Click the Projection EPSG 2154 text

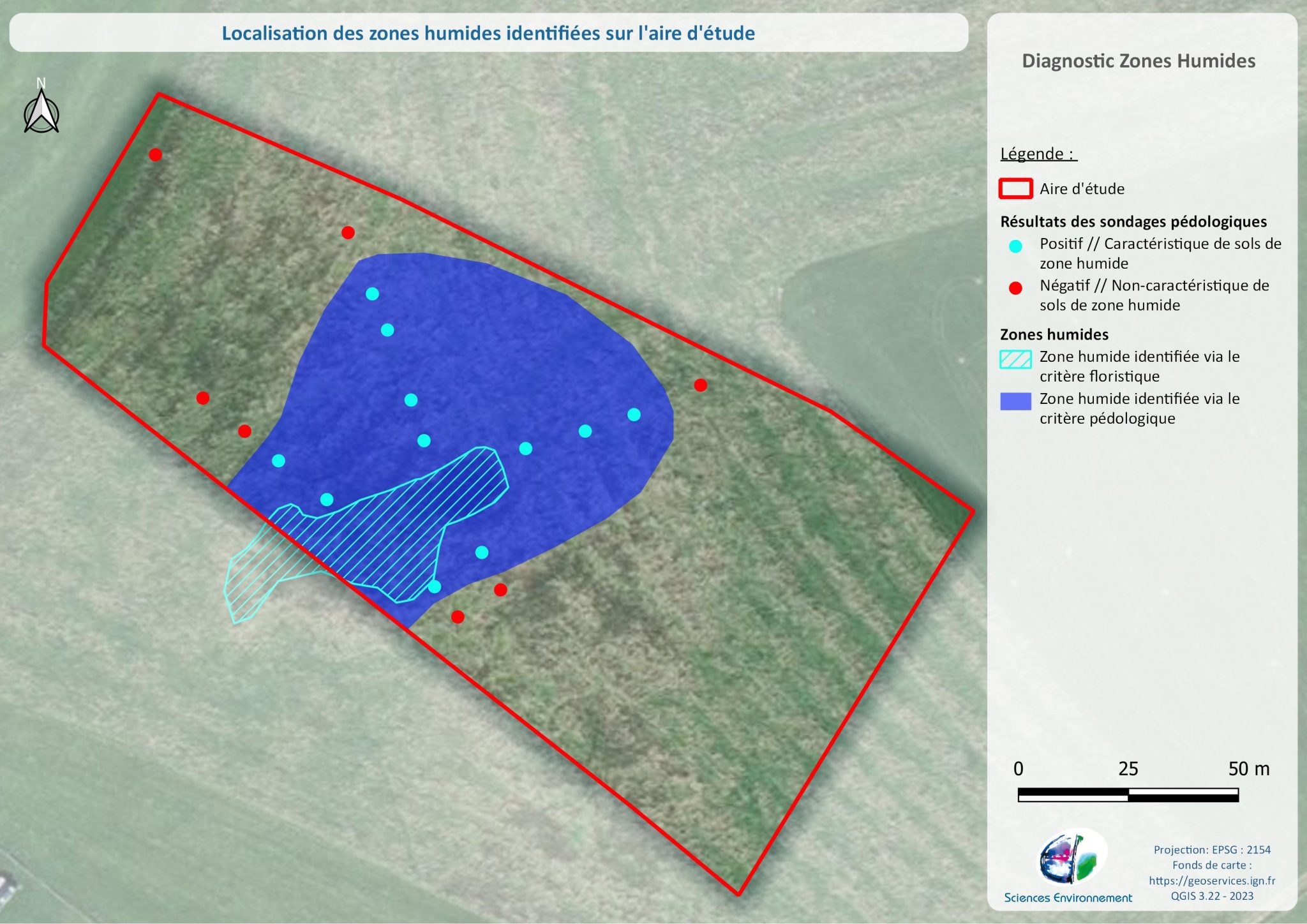1211,850
